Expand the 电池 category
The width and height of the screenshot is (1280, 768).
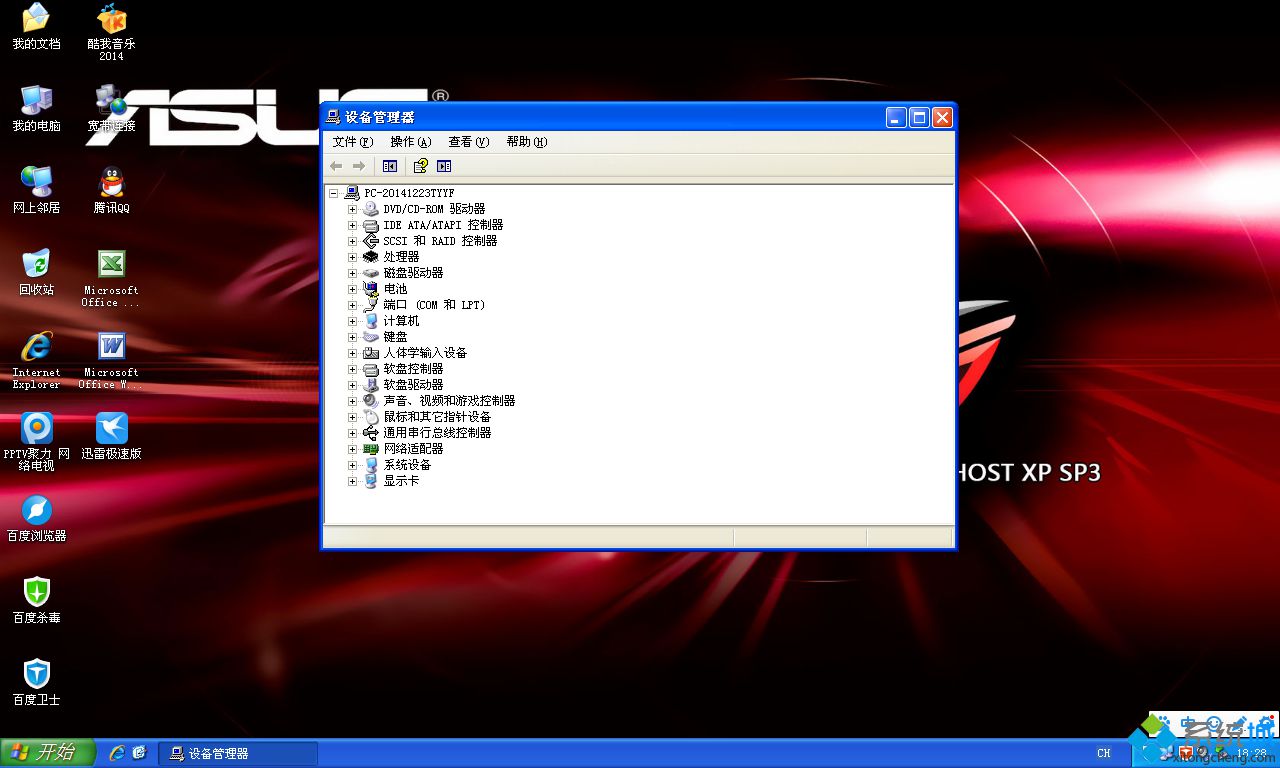click(x=352, y=289)
